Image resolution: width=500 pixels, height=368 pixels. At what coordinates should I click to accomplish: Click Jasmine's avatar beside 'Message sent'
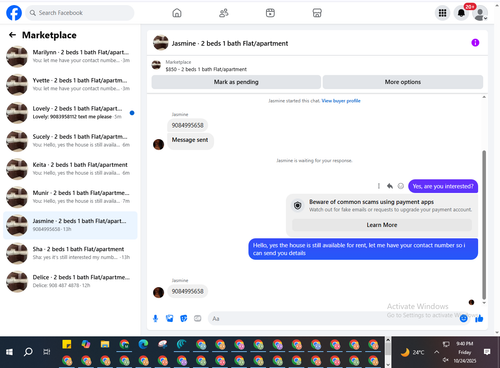coord(158,144)
